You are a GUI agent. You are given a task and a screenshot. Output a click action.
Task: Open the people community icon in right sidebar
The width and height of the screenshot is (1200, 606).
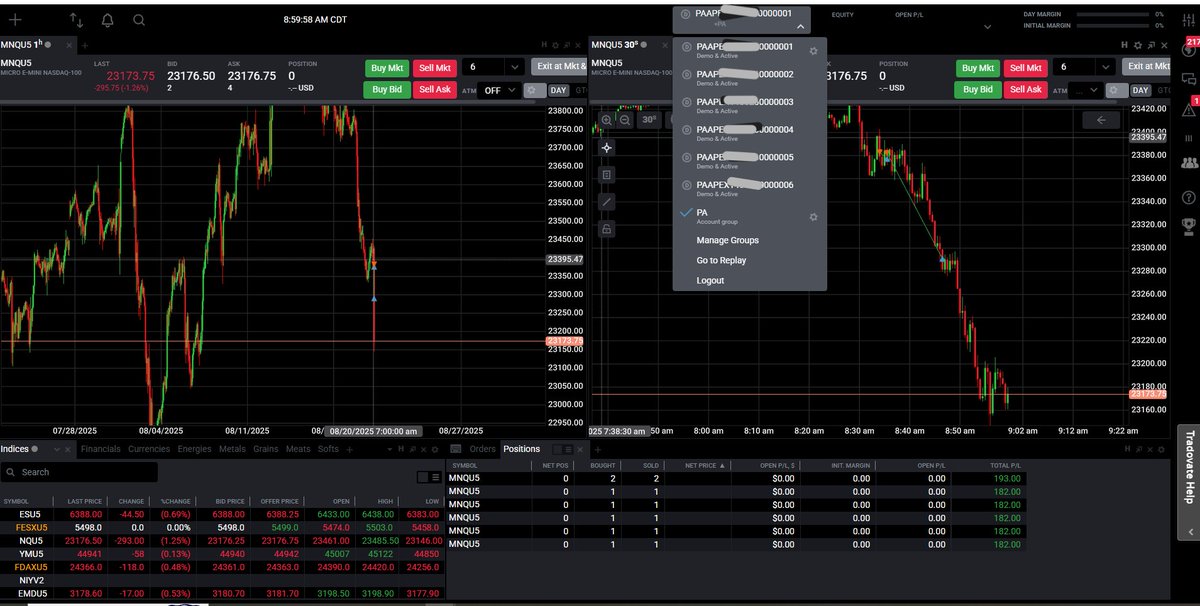tap(1189, 162)
